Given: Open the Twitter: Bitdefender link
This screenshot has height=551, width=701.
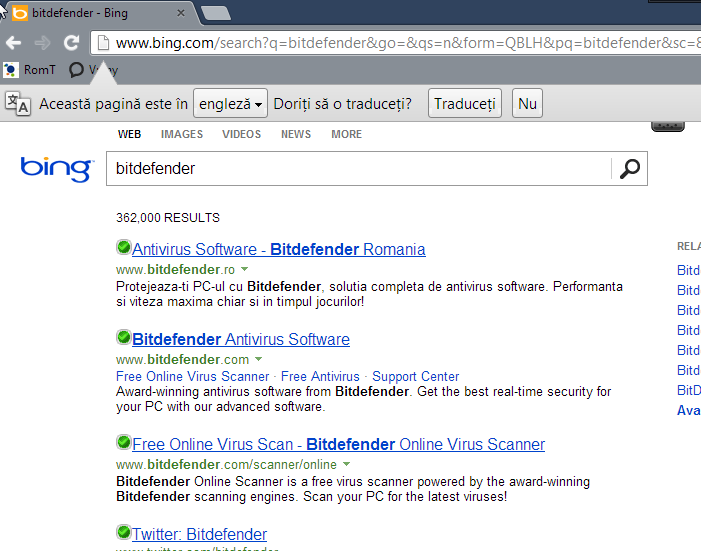Looking at the screenshot, I should pyautogui.click(x=199, y=534).
